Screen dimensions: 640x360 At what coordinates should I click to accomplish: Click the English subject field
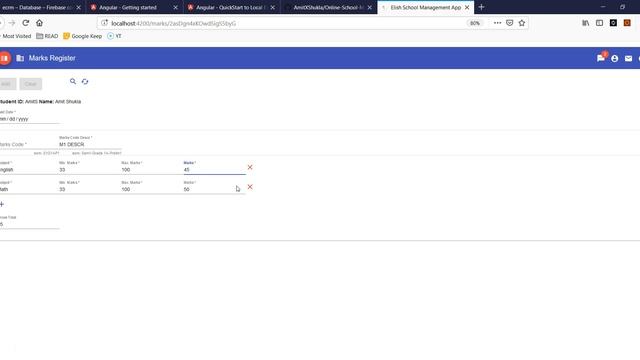29,169
